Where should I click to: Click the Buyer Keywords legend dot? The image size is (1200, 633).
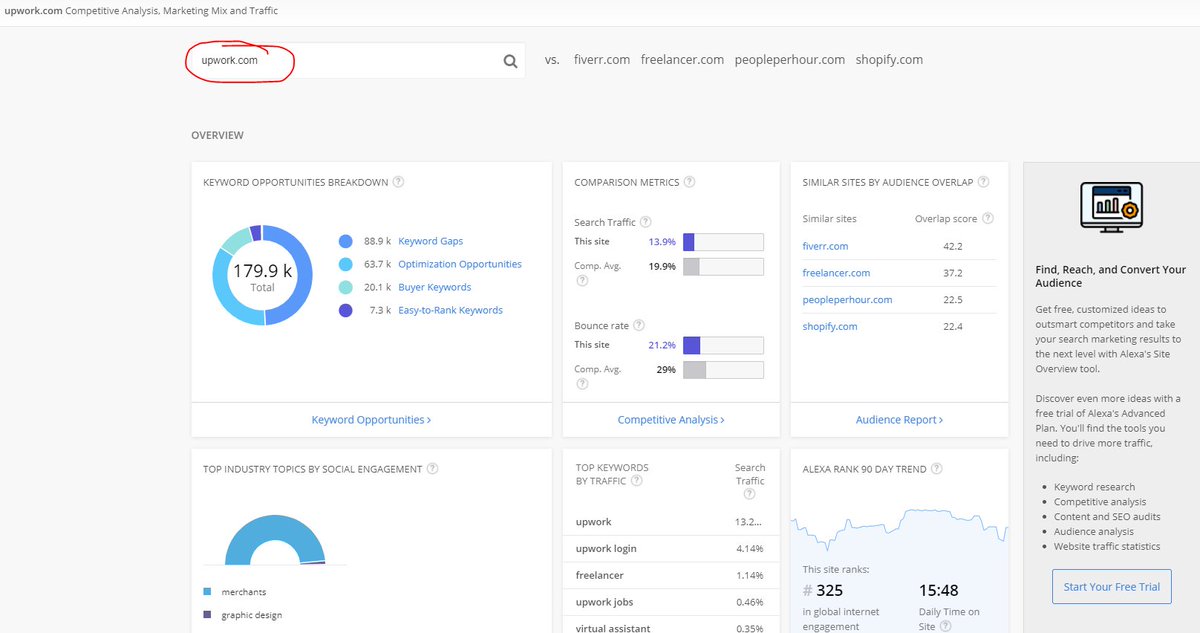click(346, 287)
